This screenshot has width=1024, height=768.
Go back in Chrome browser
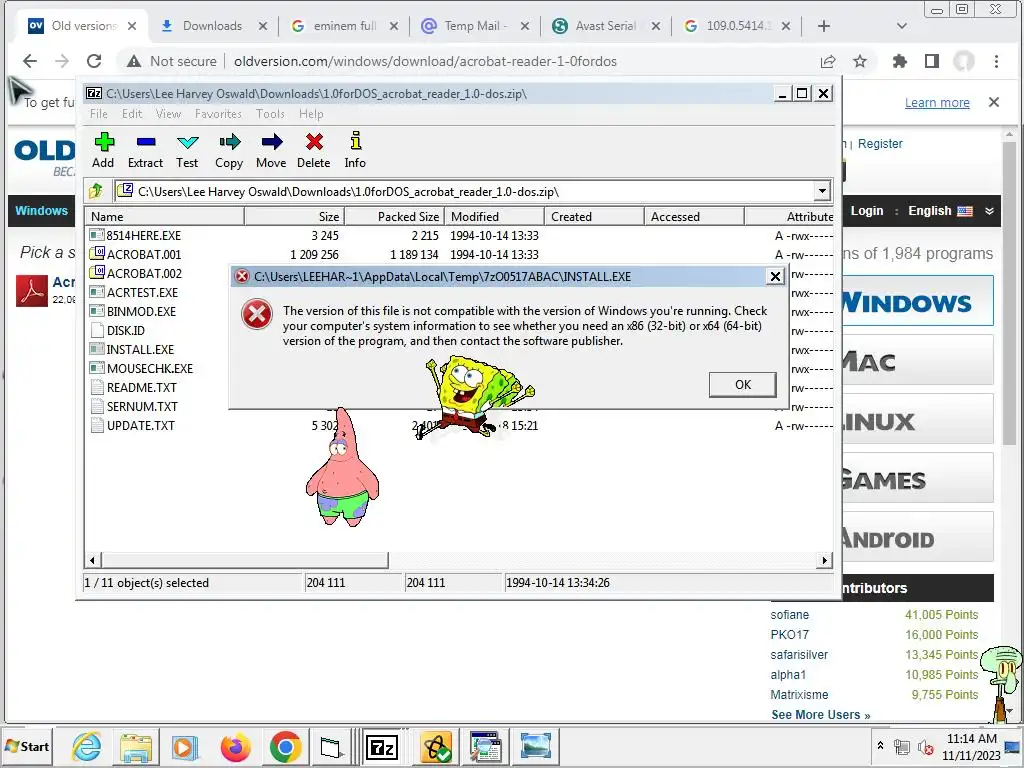tap(30, 61)
